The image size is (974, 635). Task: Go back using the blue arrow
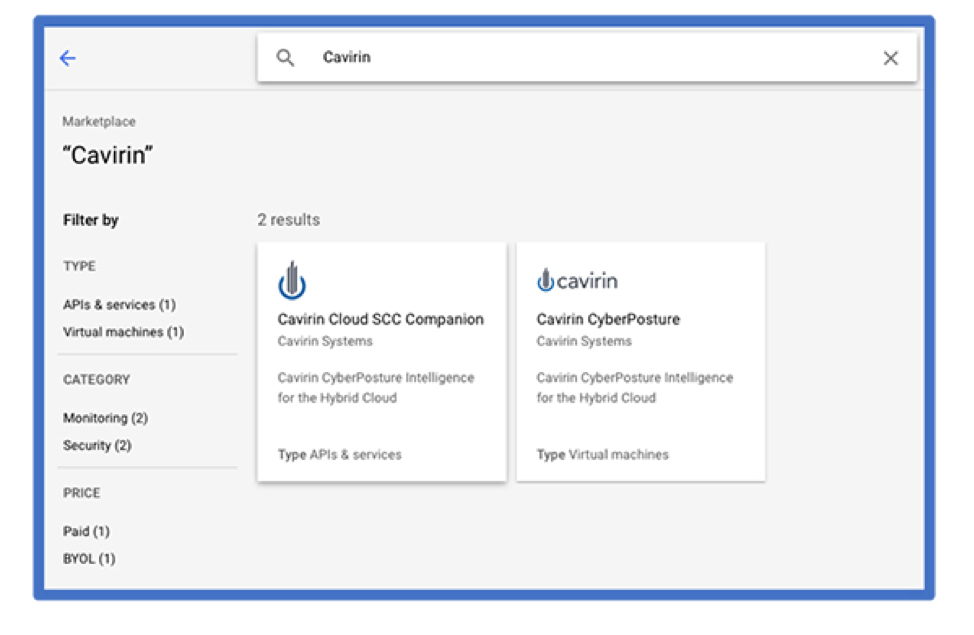pos(68,58)
